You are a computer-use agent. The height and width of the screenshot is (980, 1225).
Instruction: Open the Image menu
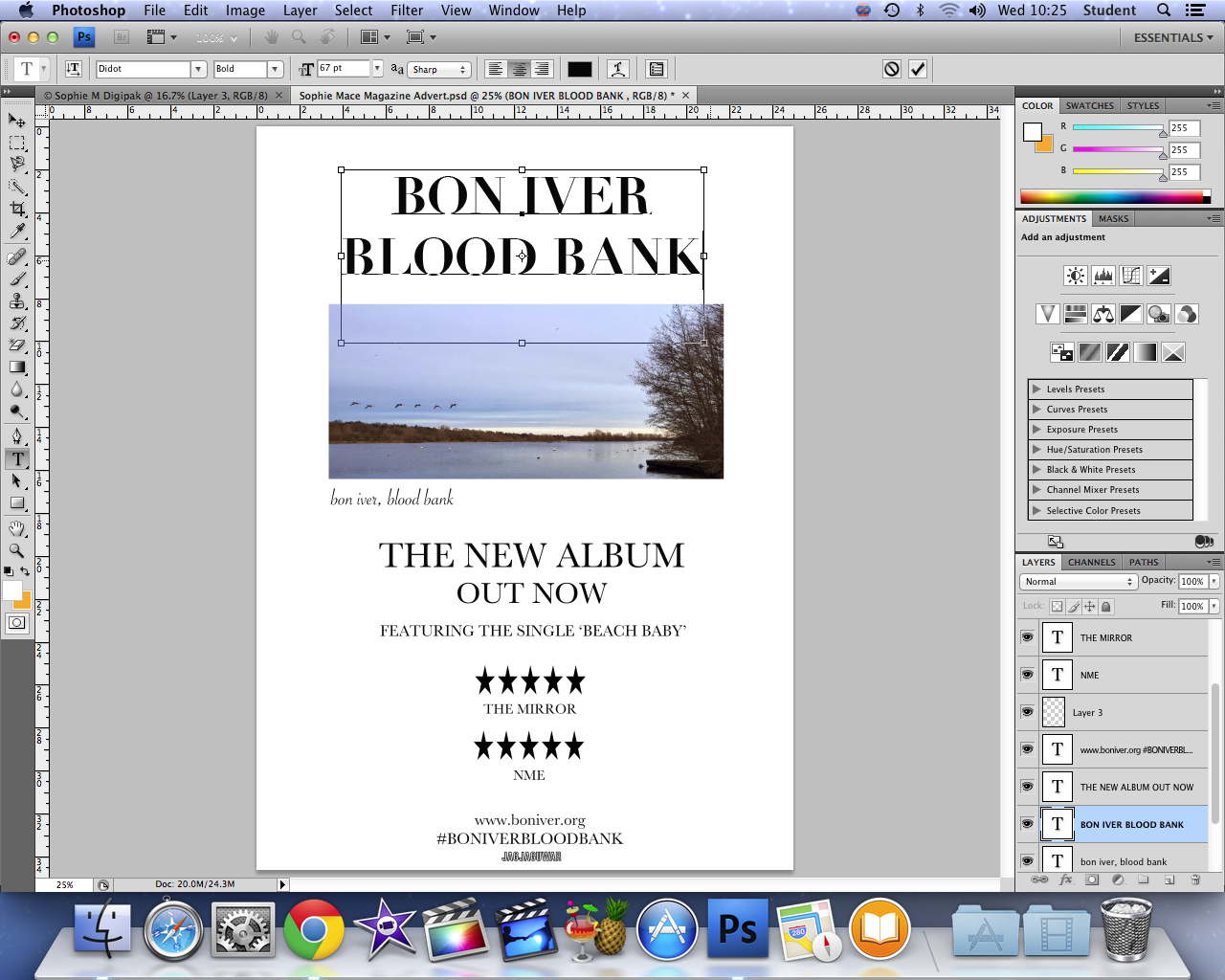pos(245,11)
